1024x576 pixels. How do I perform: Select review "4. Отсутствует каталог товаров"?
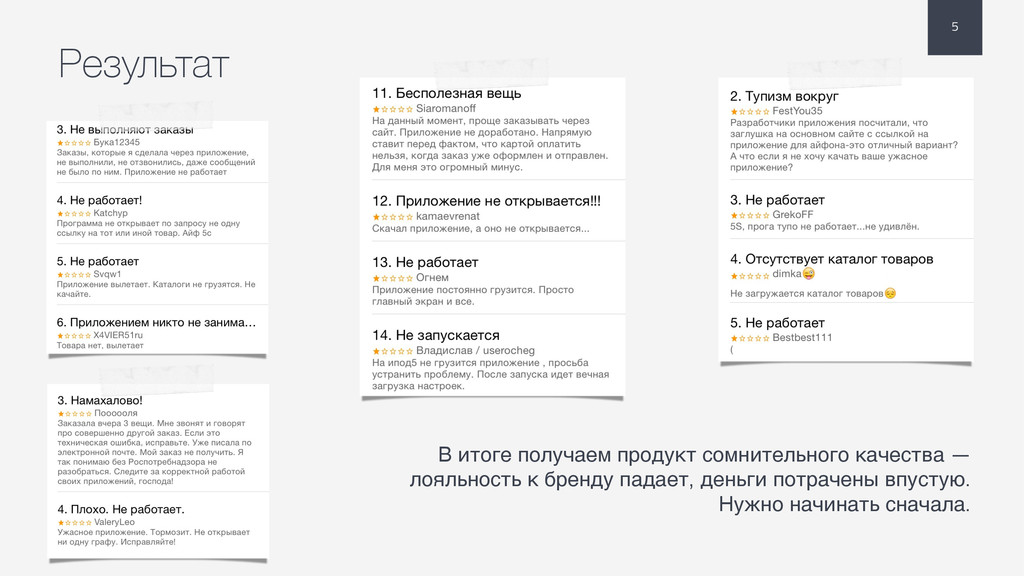[831, 259]
